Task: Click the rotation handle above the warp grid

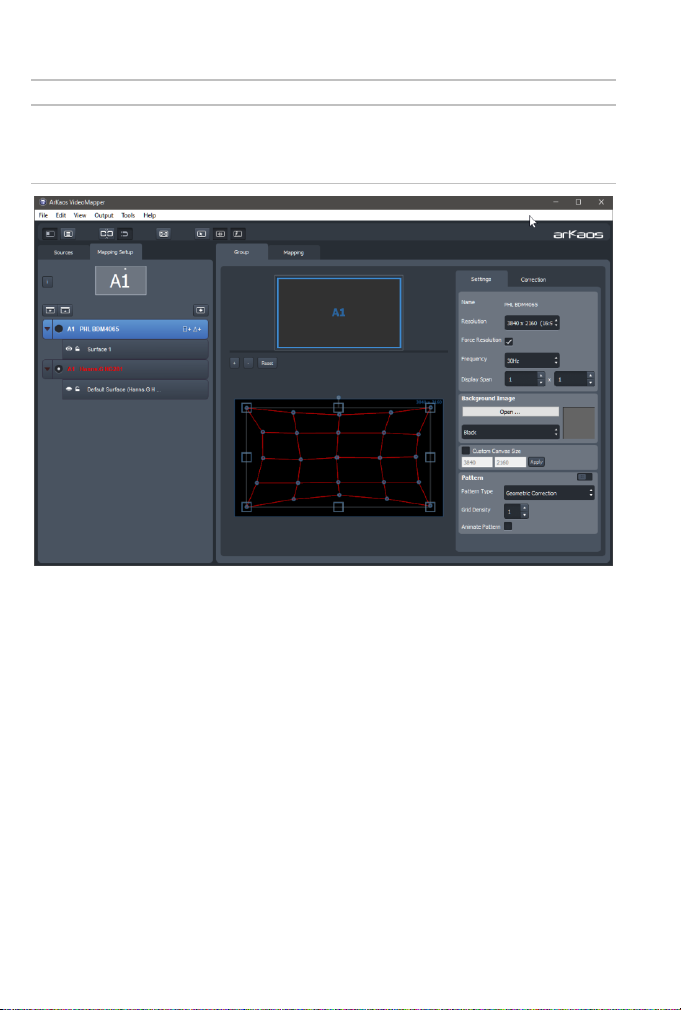Action: (x=338, y=397)
